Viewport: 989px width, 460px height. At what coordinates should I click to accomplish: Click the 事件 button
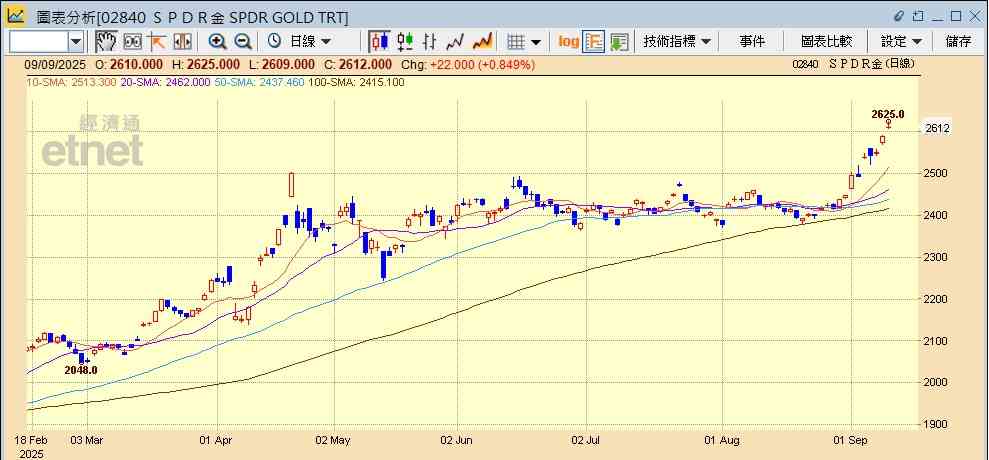tap(752, 42)
